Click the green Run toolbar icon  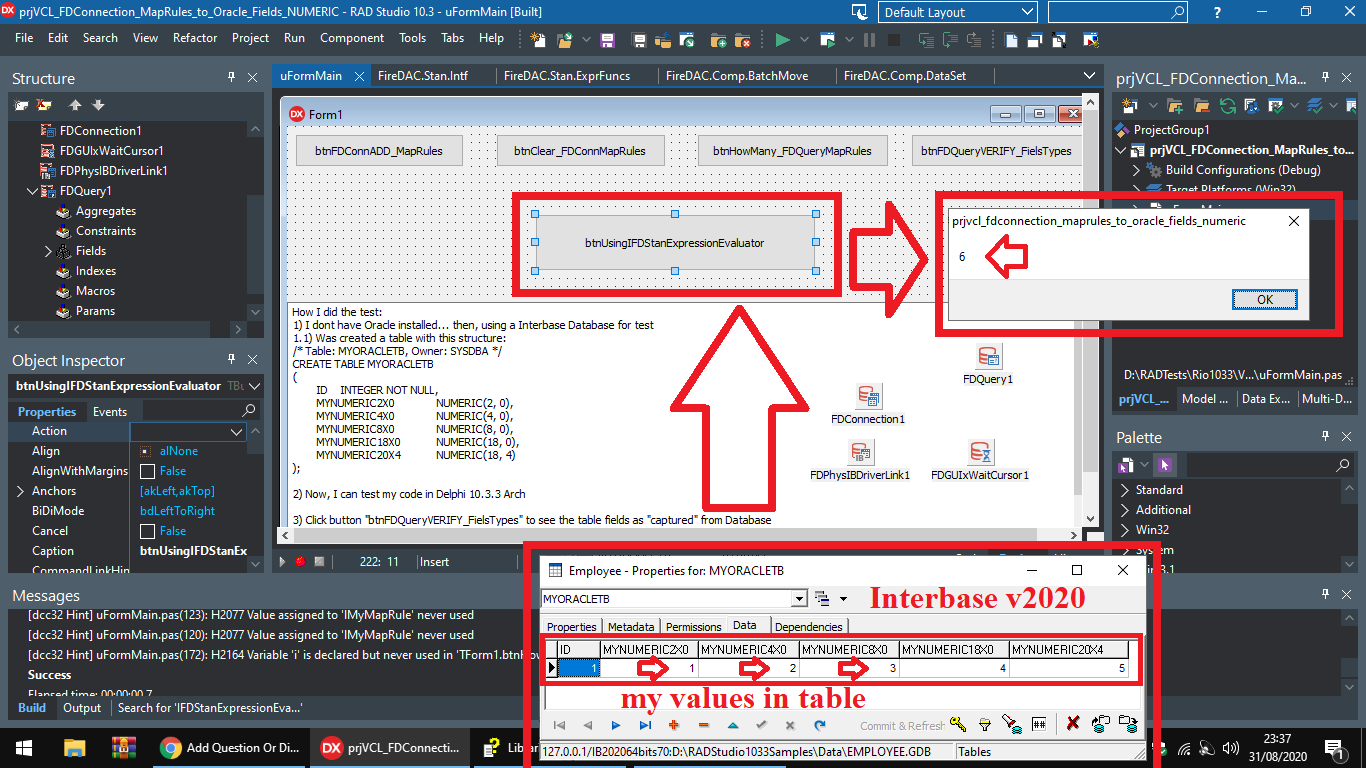782,41
